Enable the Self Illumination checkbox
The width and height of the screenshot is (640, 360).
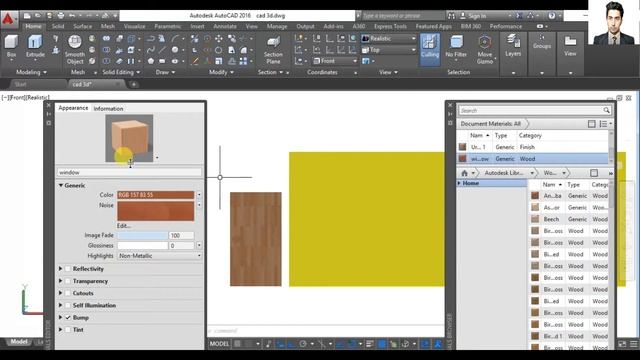point(68,305)
